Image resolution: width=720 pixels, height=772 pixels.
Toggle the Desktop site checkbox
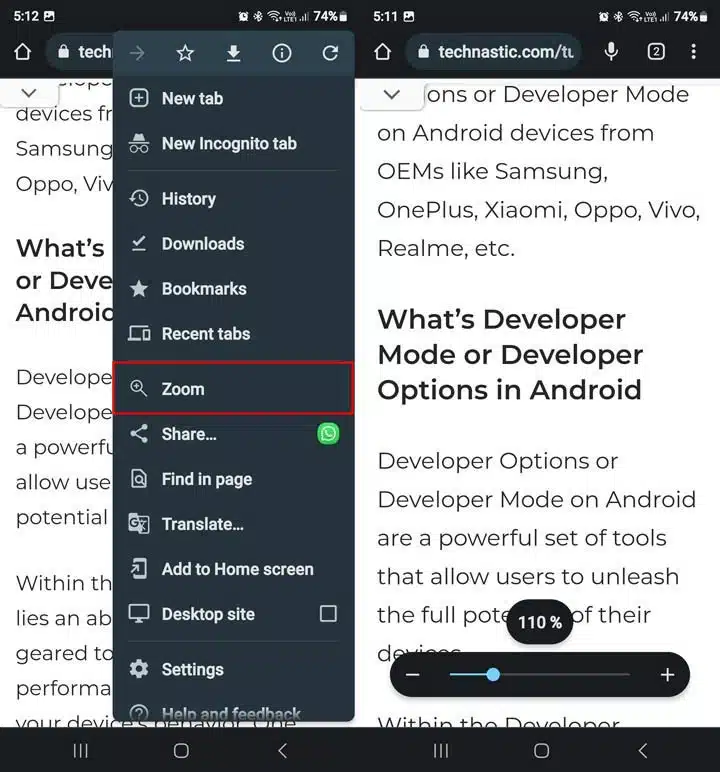(x=328, y=614)
